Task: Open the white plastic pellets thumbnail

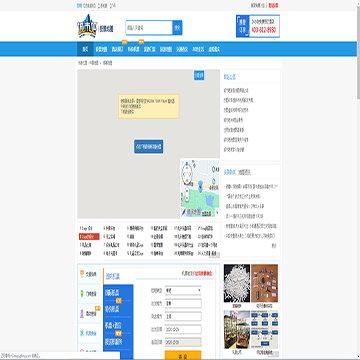Action: pos(237,283)
